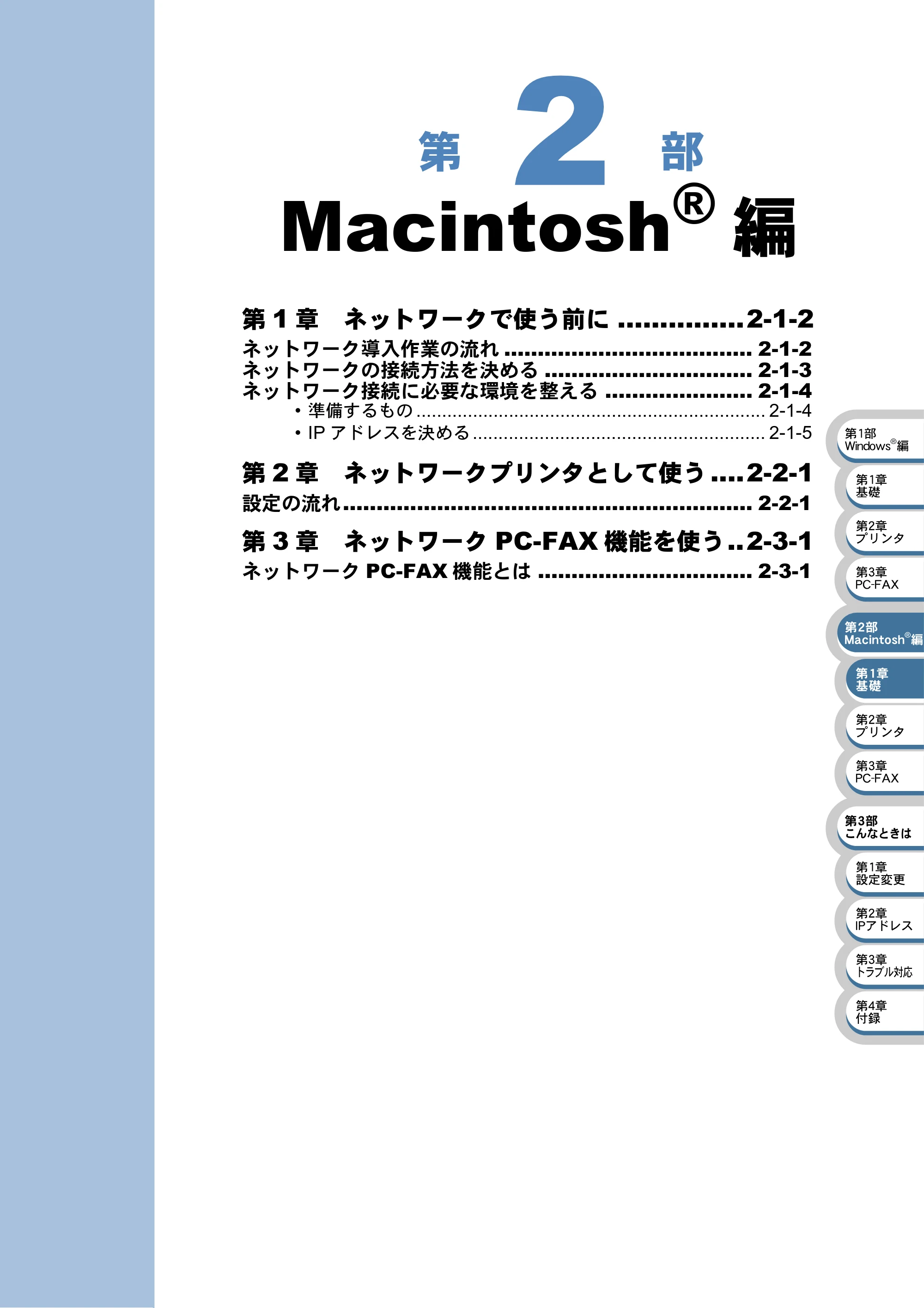924x1308 pixels.
Task: Go to 第2章 ネットワークプリンタとして使う heading
Action: 527,473
